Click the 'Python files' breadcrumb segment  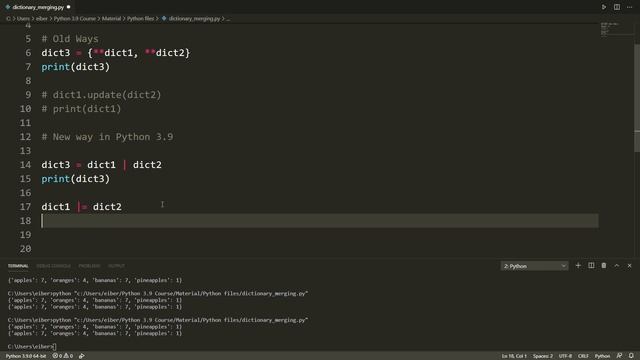[x=140, y=19]
